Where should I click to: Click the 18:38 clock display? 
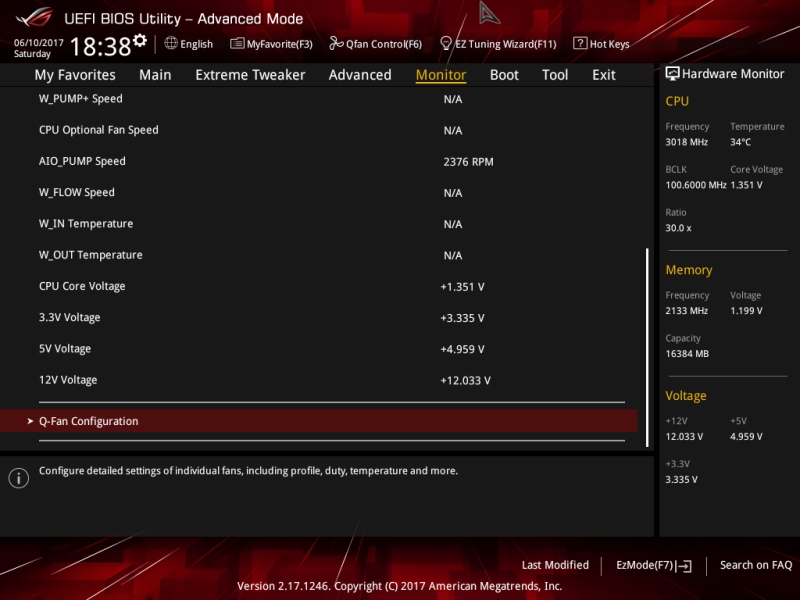click(x=101, y=46)
